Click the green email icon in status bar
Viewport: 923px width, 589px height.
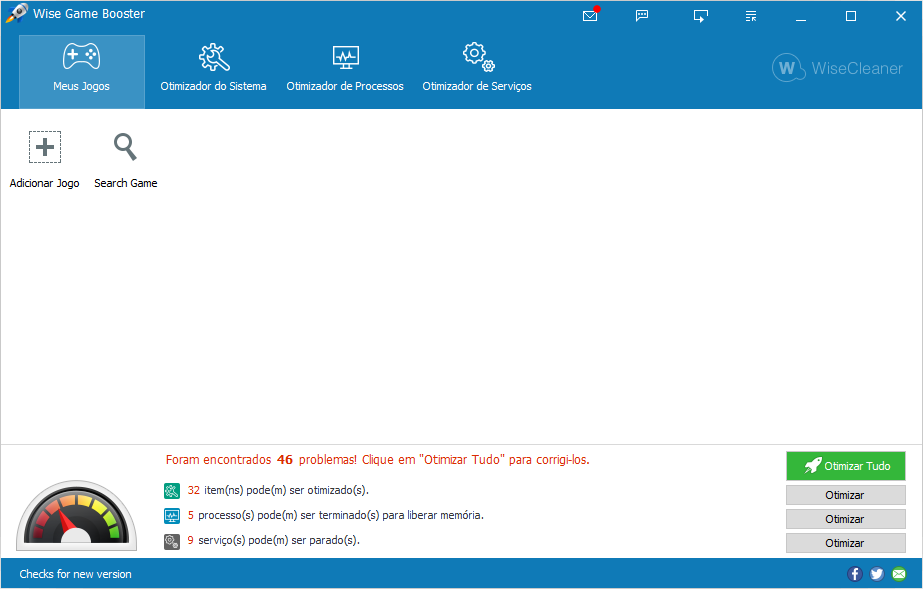pos(899,574)
